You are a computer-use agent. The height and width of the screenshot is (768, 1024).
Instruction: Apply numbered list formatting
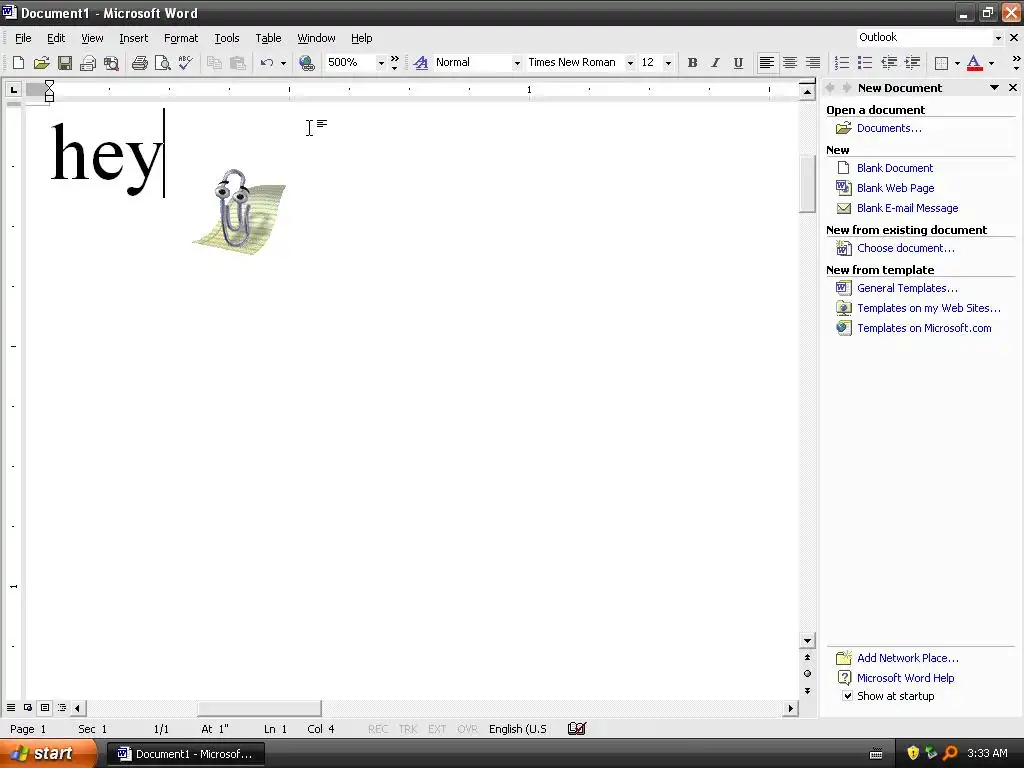point(842,63)
